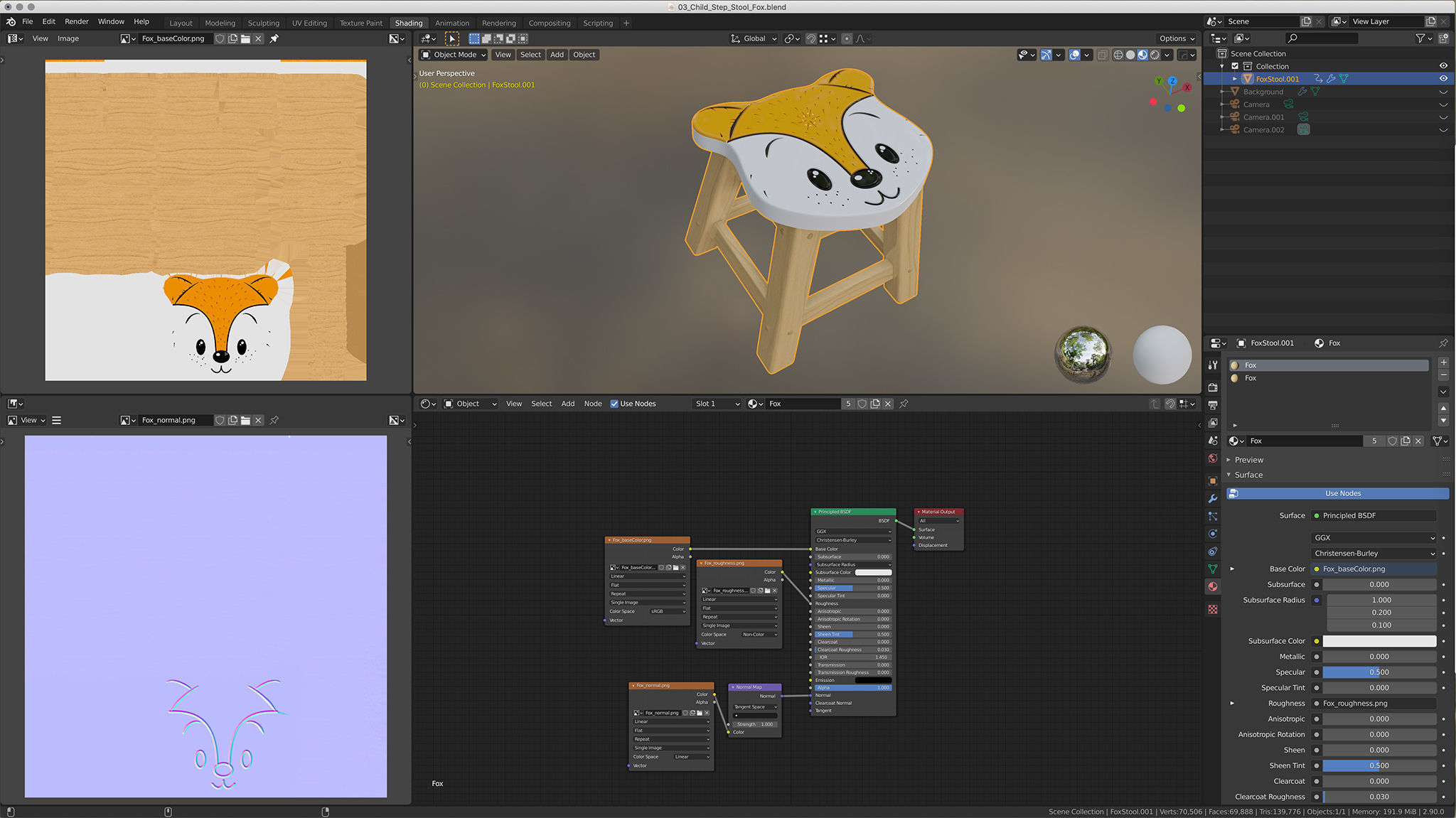Open the Modifier properties wrench icon
1456x818 pixels.
tap(1213, 499)
